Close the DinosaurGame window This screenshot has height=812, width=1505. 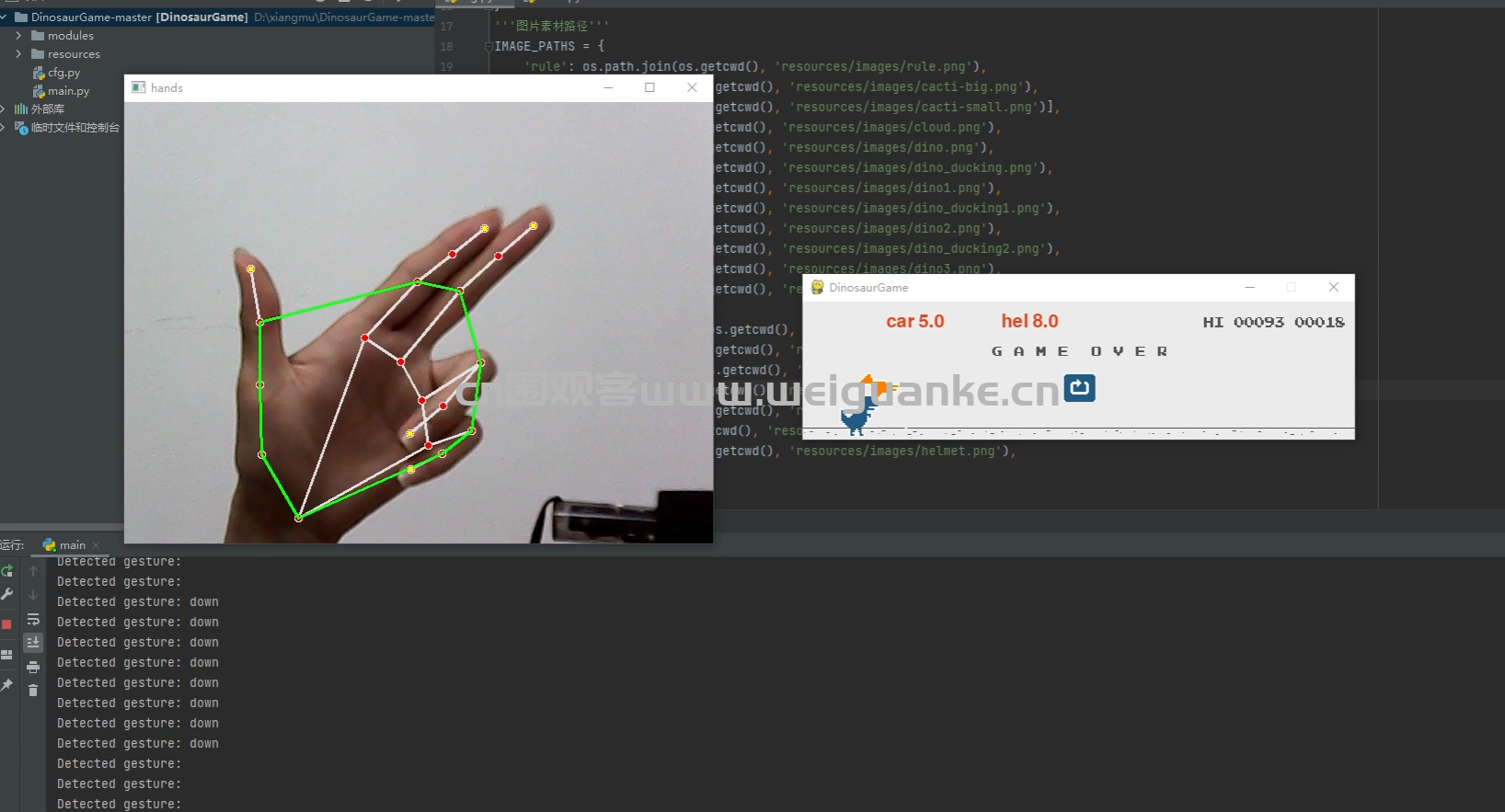tap(1333, 287)
